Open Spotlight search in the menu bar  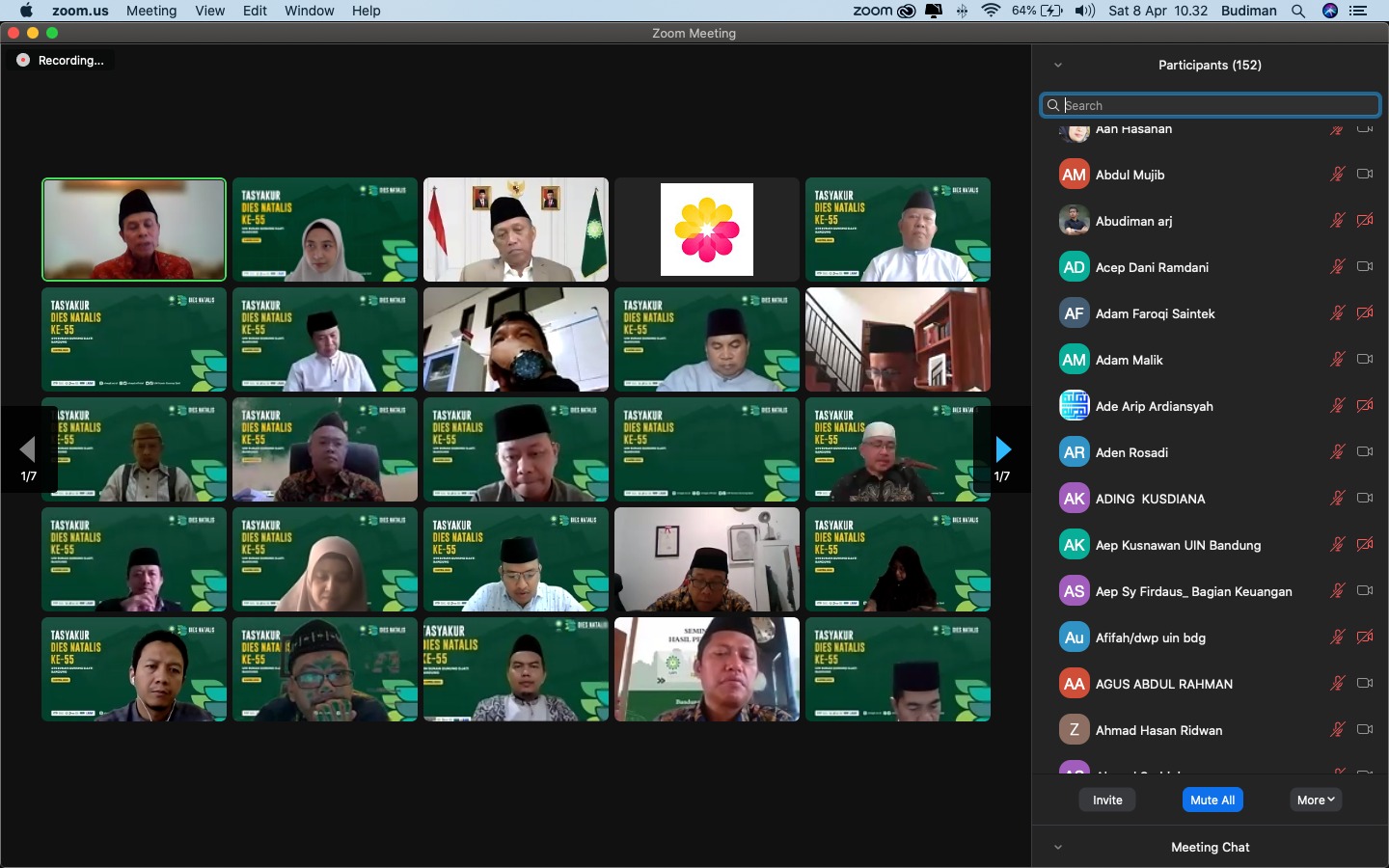(1298, 11)
